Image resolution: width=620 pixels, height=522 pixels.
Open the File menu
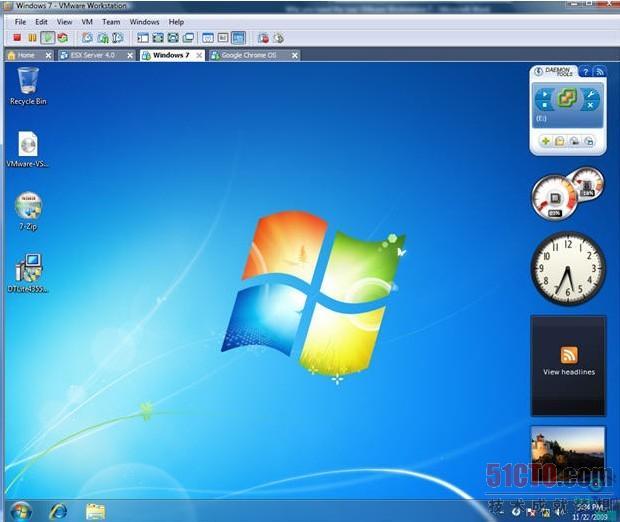click(x=20, y=22)
